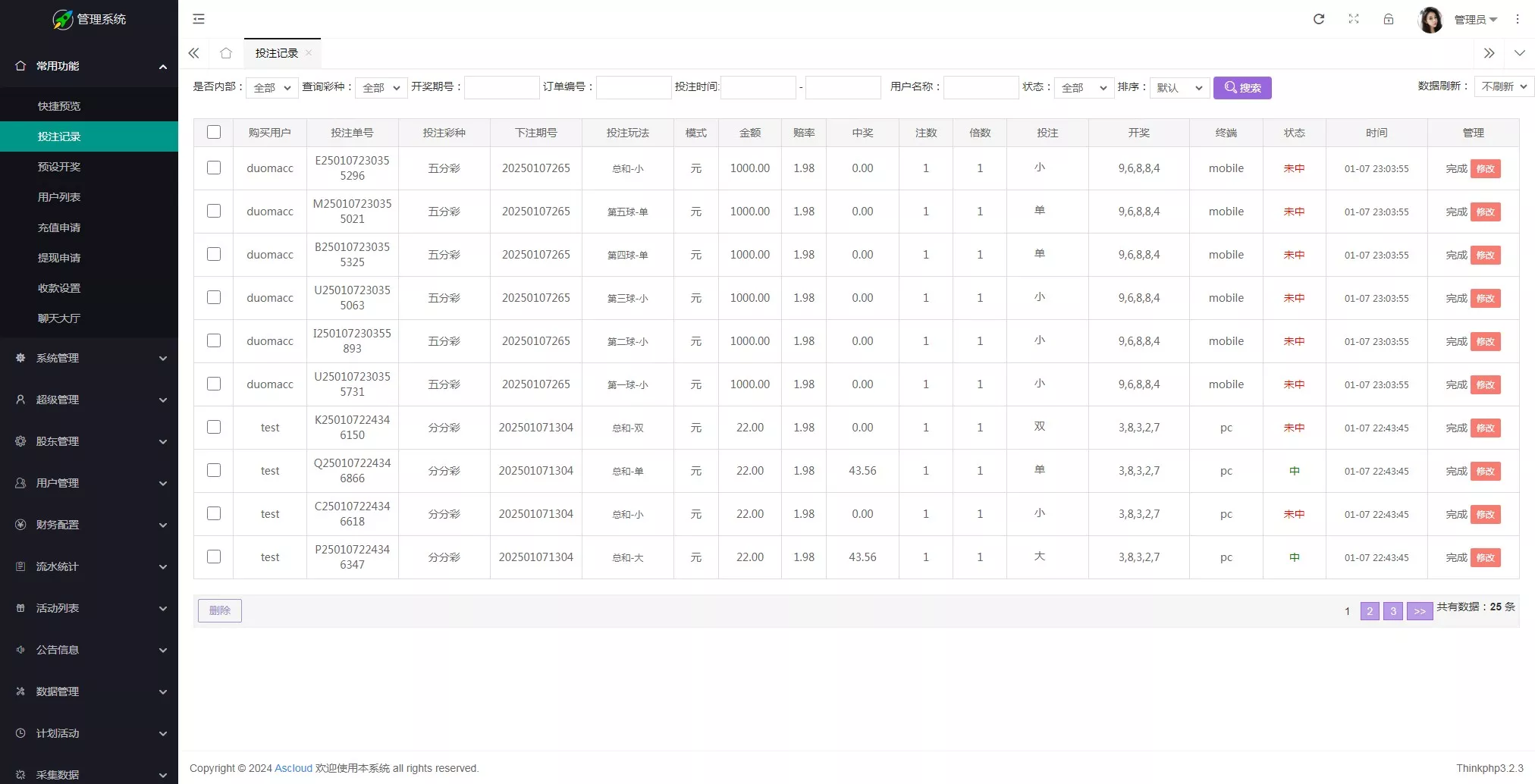Open the vertical three-dot more menu
The image size is (1535, 784).
tap(1518, 19)
